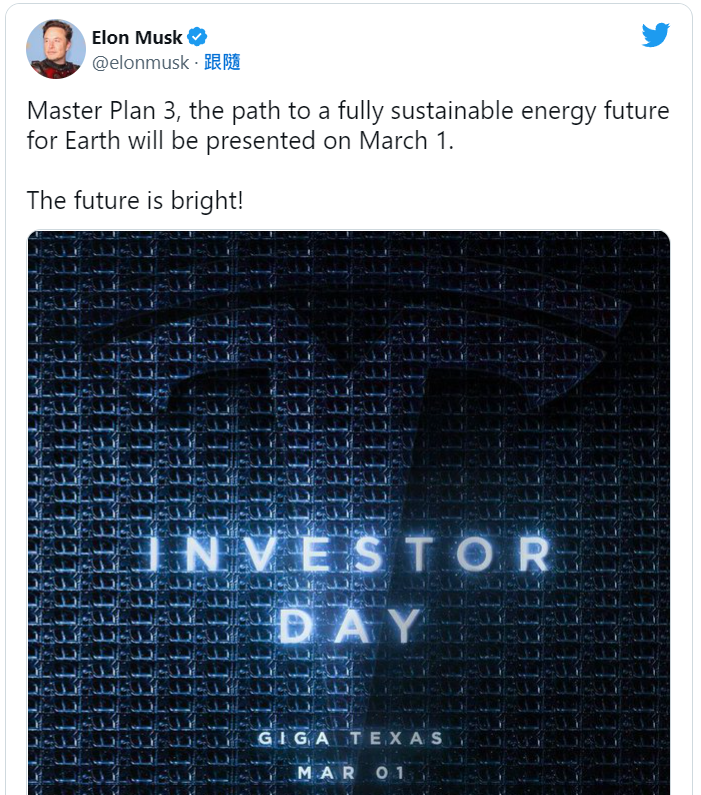Click the blue verified badge
This screenshot has height=795, width=701.
pyautogui.click(x=197, y=37)
